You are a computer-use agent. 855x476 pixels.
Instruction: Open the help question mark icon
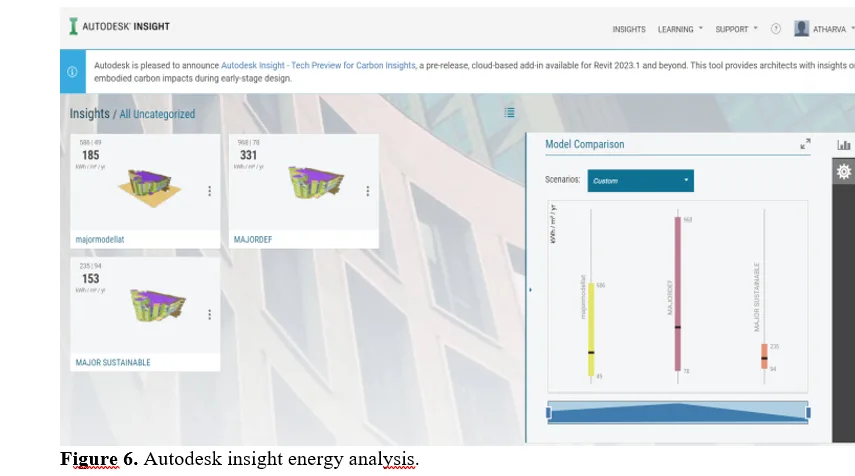click(x=775, y=29)
